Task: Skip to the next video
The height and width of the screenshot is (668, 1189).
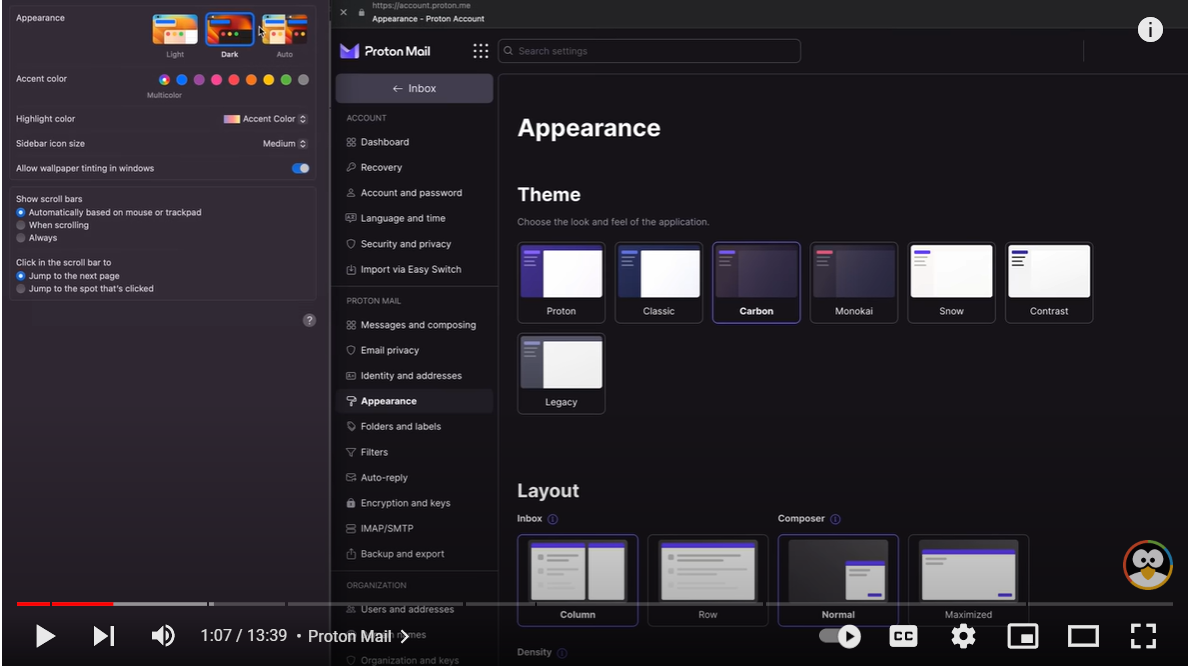Action: click(x=104, y=636)
